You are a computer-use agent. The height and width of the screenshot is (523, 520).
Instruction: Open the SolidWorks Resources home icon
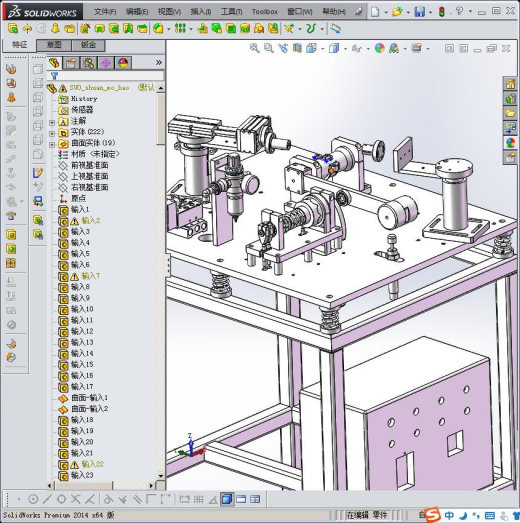(x=510, y=84)
